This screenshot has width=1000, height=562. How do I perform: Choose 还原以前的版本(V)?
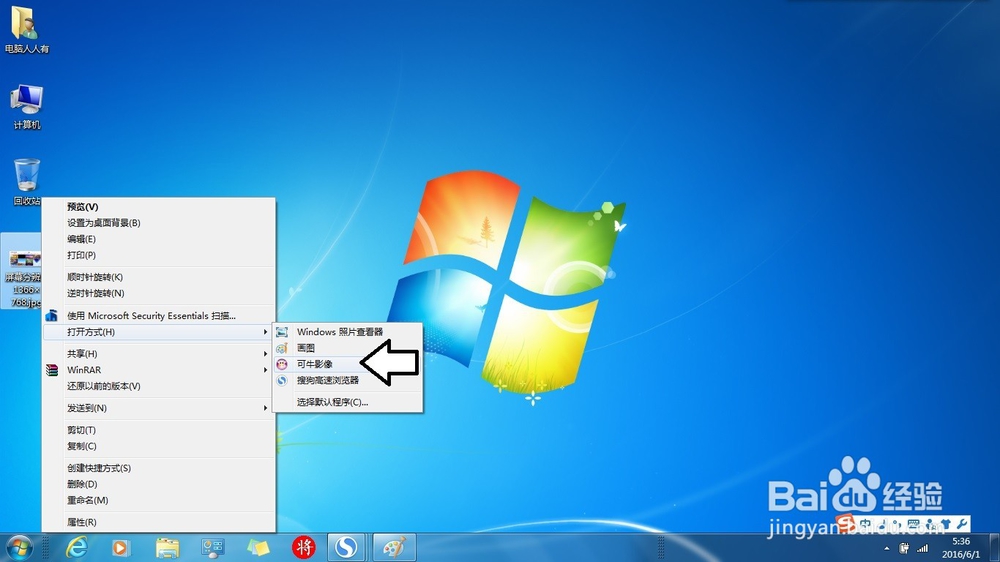[x=159, y=386]
